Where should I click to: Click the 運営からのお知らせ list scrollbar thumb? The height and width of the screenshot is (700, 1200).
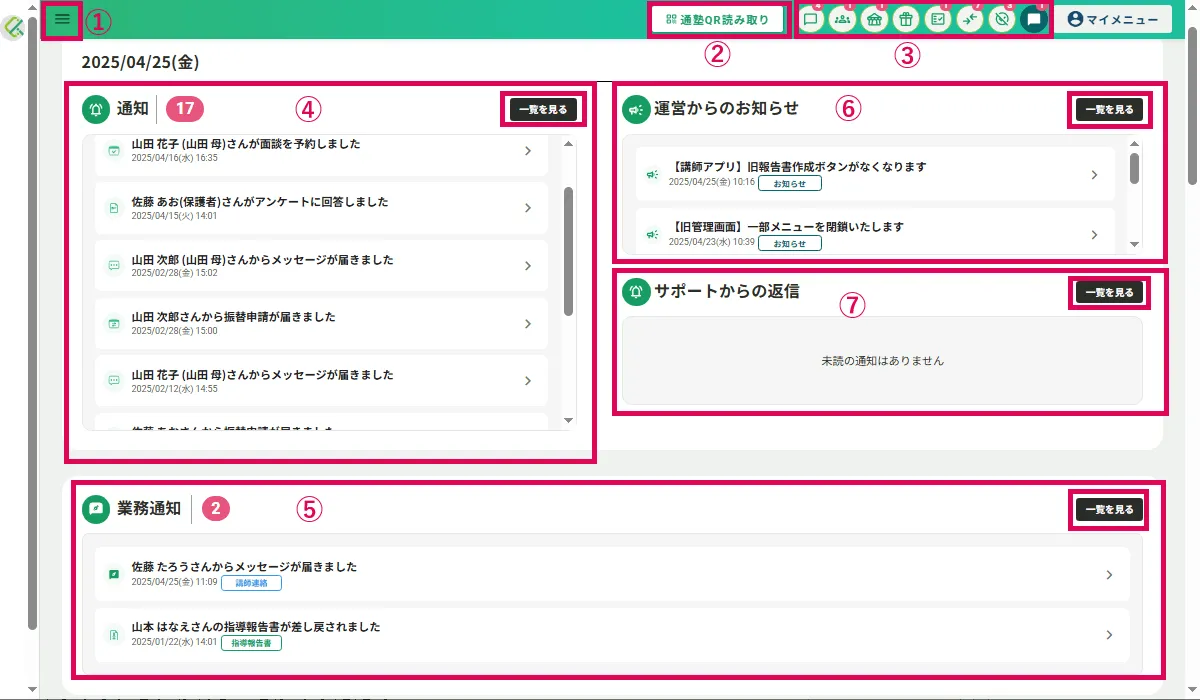pyautogui.click(x=1134, y=168)
